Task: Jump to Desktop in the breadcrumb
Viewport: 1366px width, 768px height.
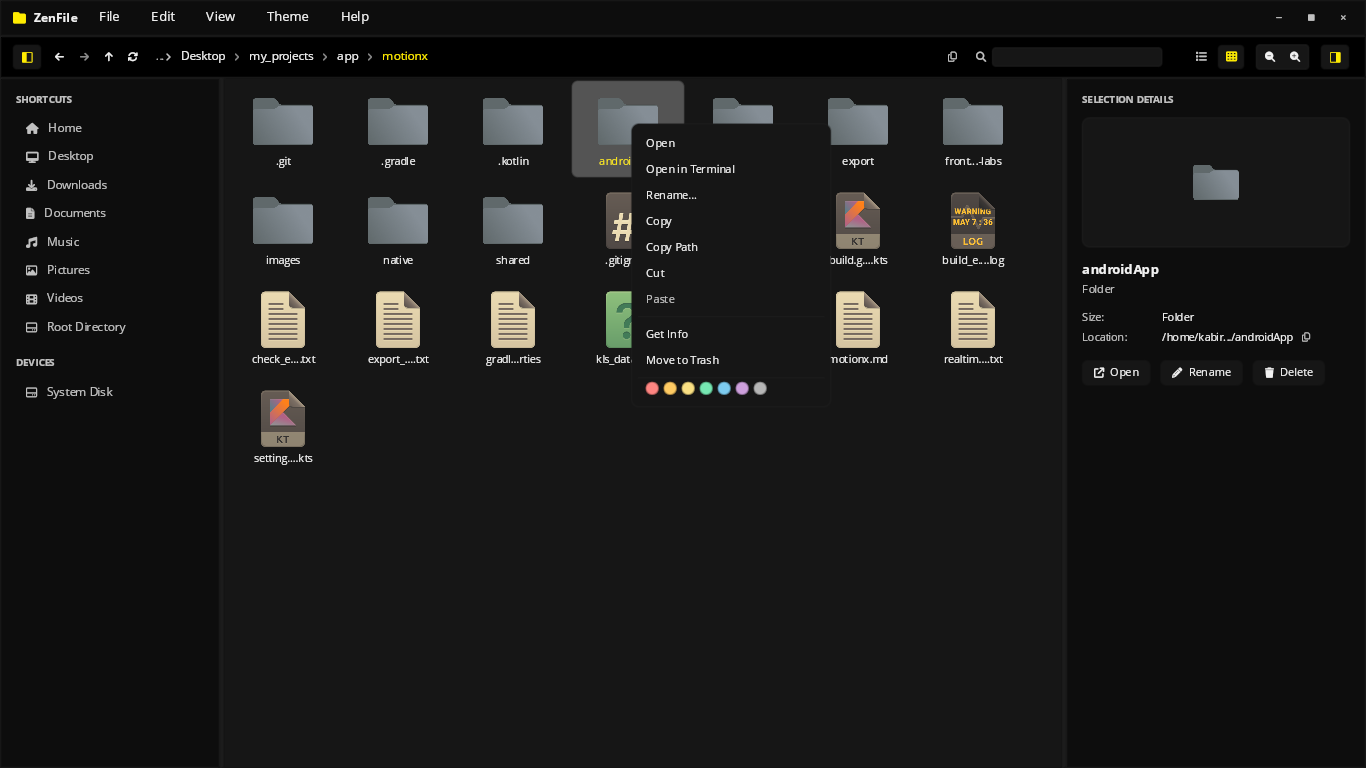Action: click(x=203, y=56)
